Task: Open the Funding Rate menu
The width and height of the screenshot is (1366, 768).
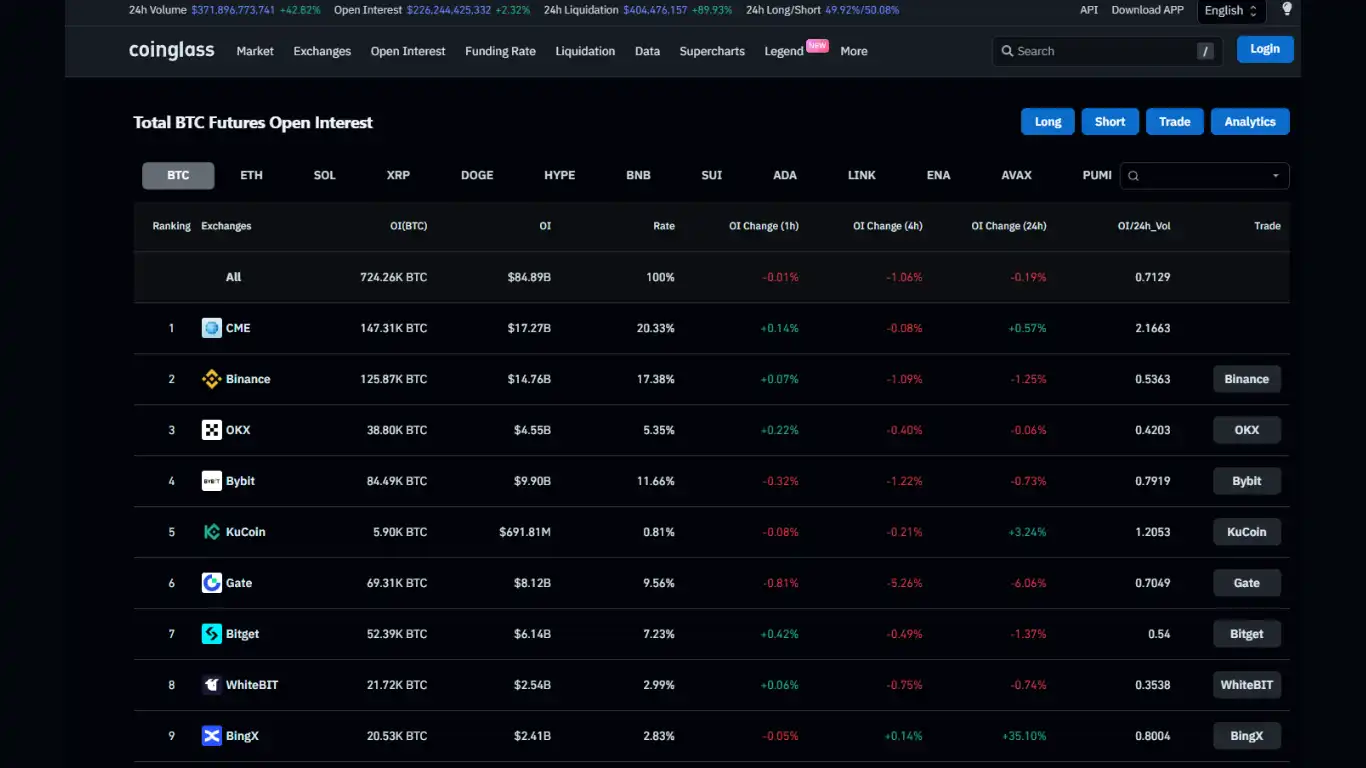Action: coord(500,51)
